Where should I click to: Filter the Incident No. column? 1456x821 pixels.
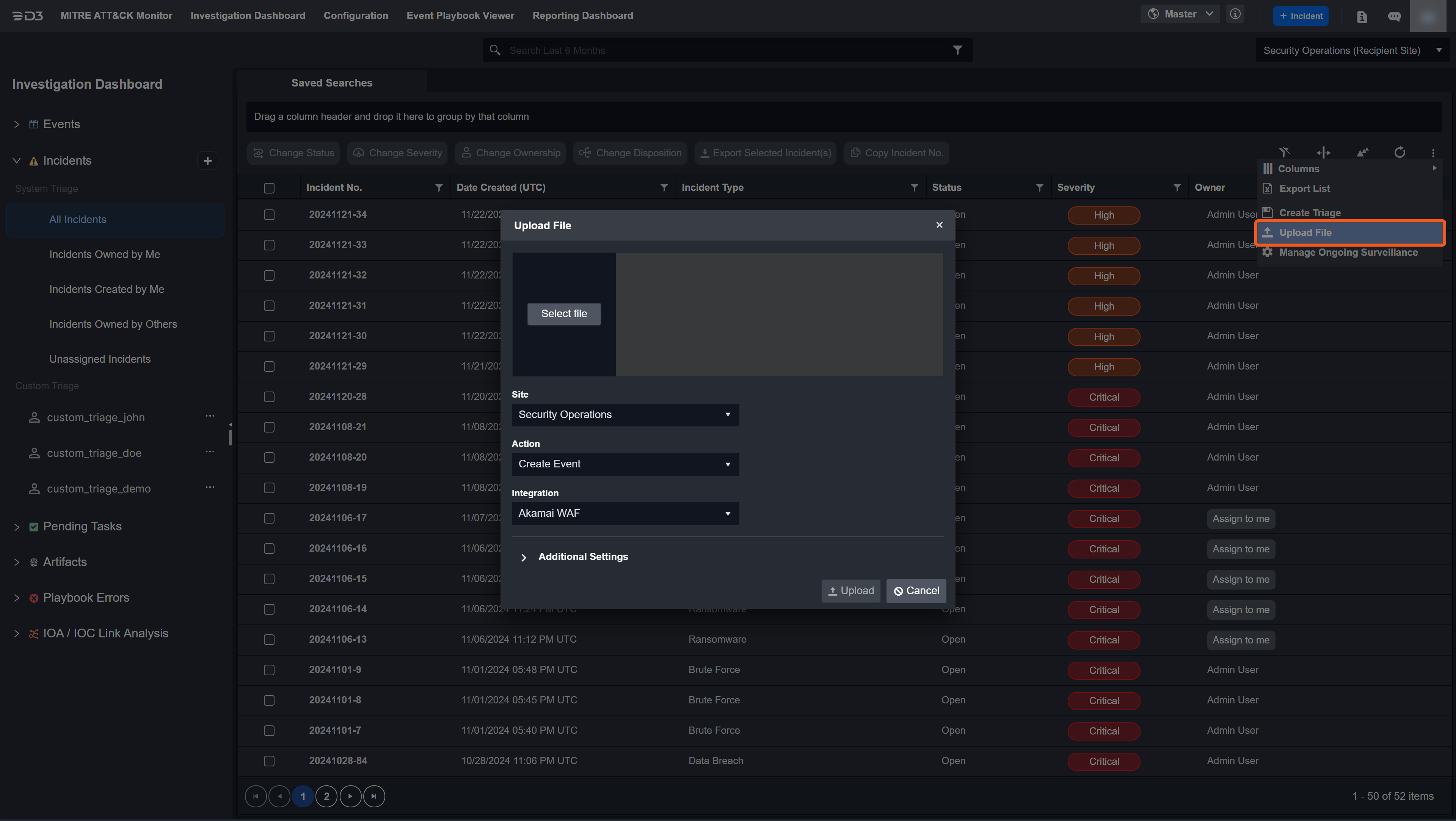(x=439, y=188)
